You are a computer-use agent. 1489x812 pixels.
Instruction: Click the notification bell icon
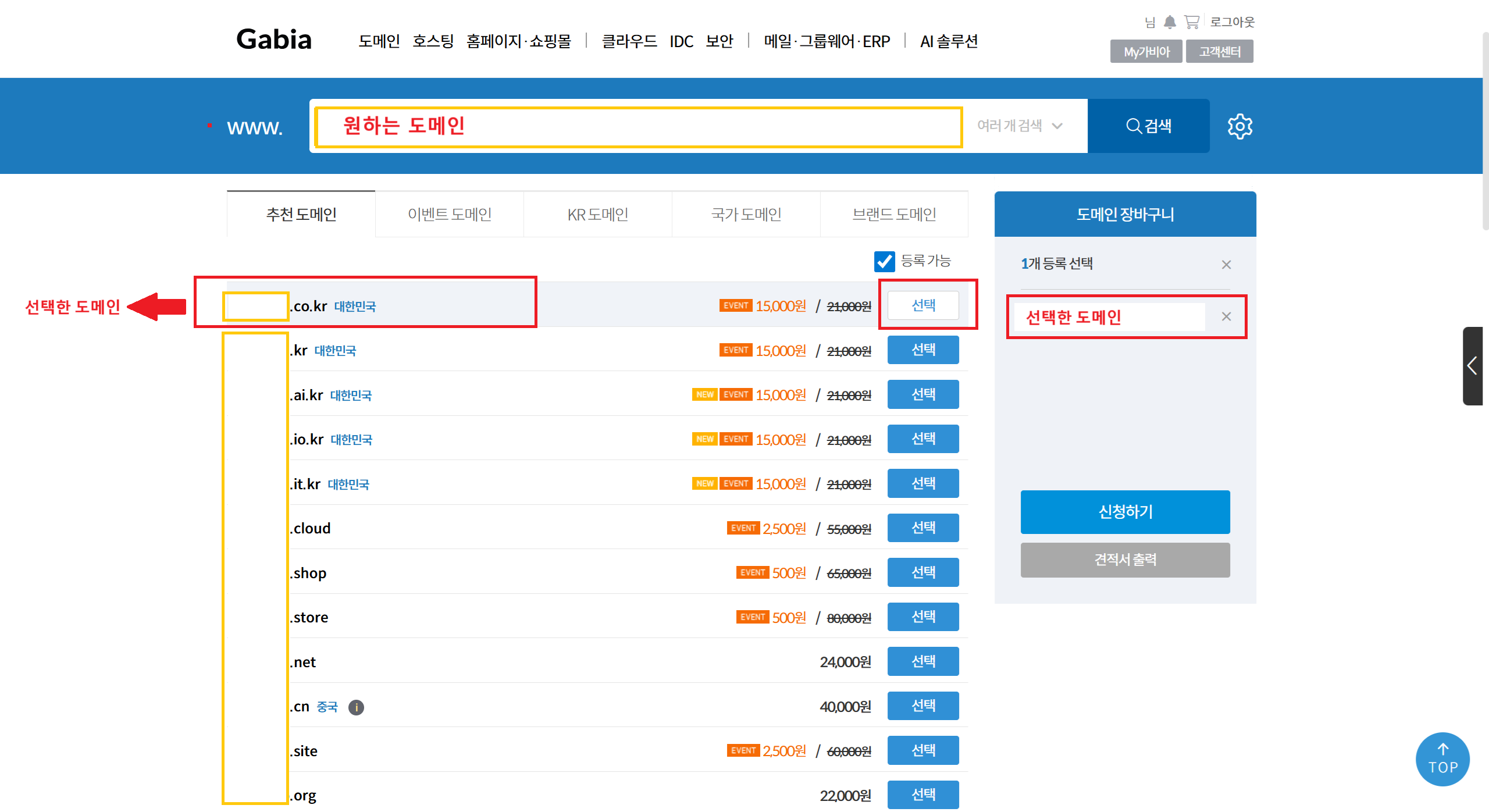click(x=1170, y=22)
